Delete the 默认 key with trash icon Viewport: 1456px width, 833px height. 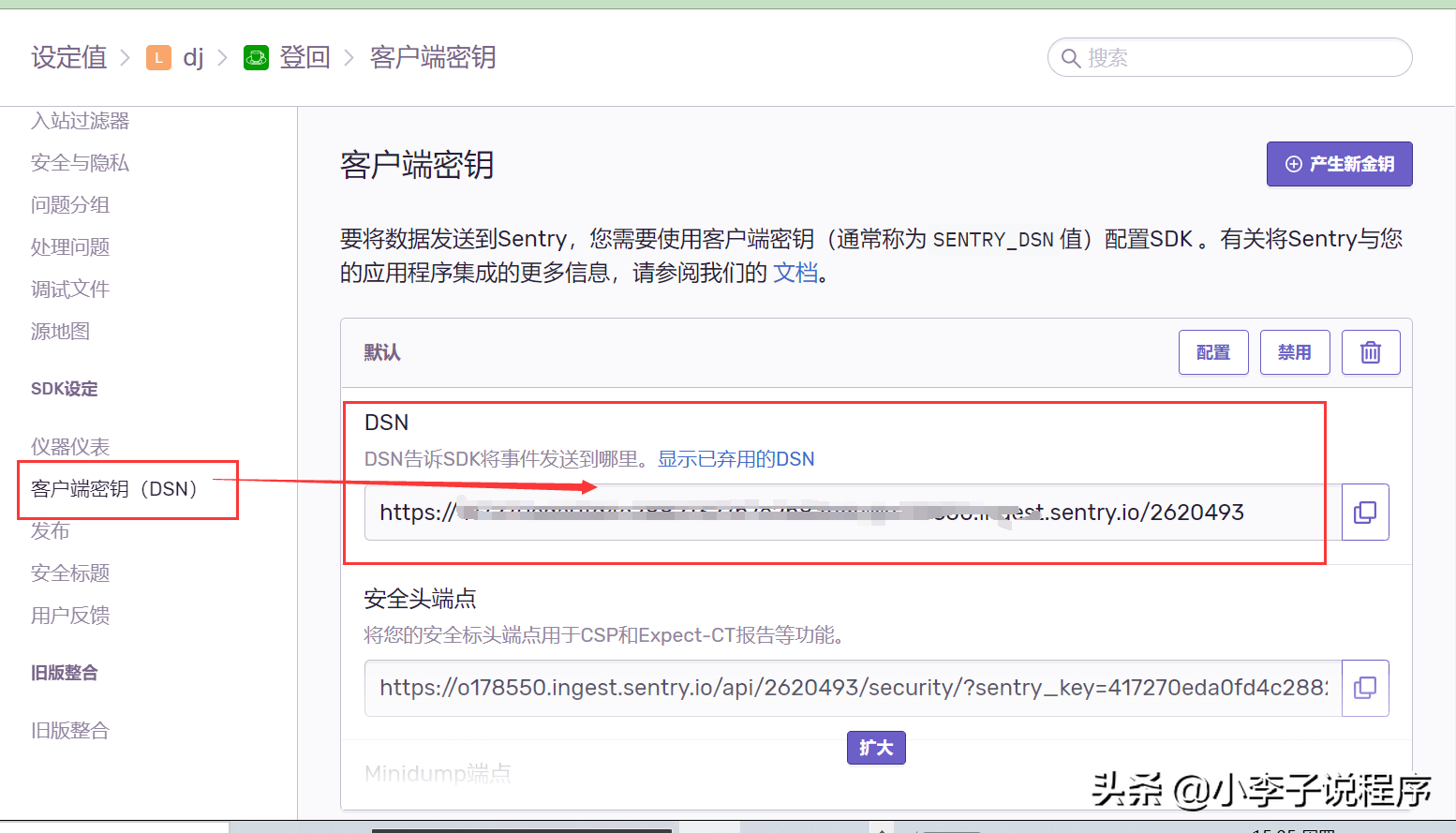click(1371, 352)
